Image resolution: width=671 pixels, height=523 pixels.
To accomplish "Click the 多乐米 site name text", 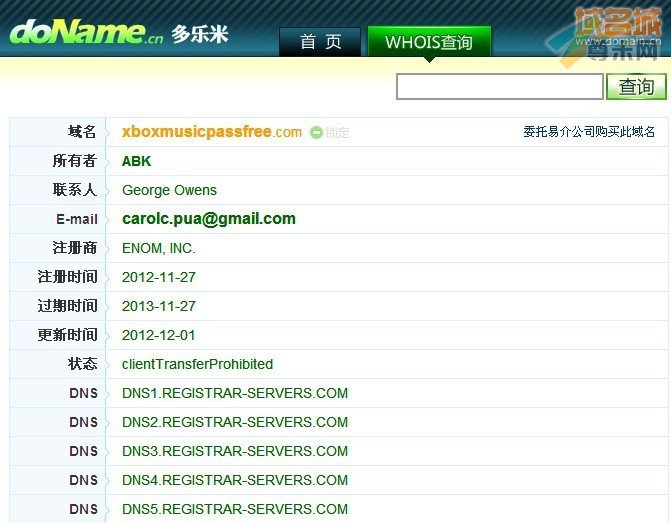I will [x=200, y=35].
